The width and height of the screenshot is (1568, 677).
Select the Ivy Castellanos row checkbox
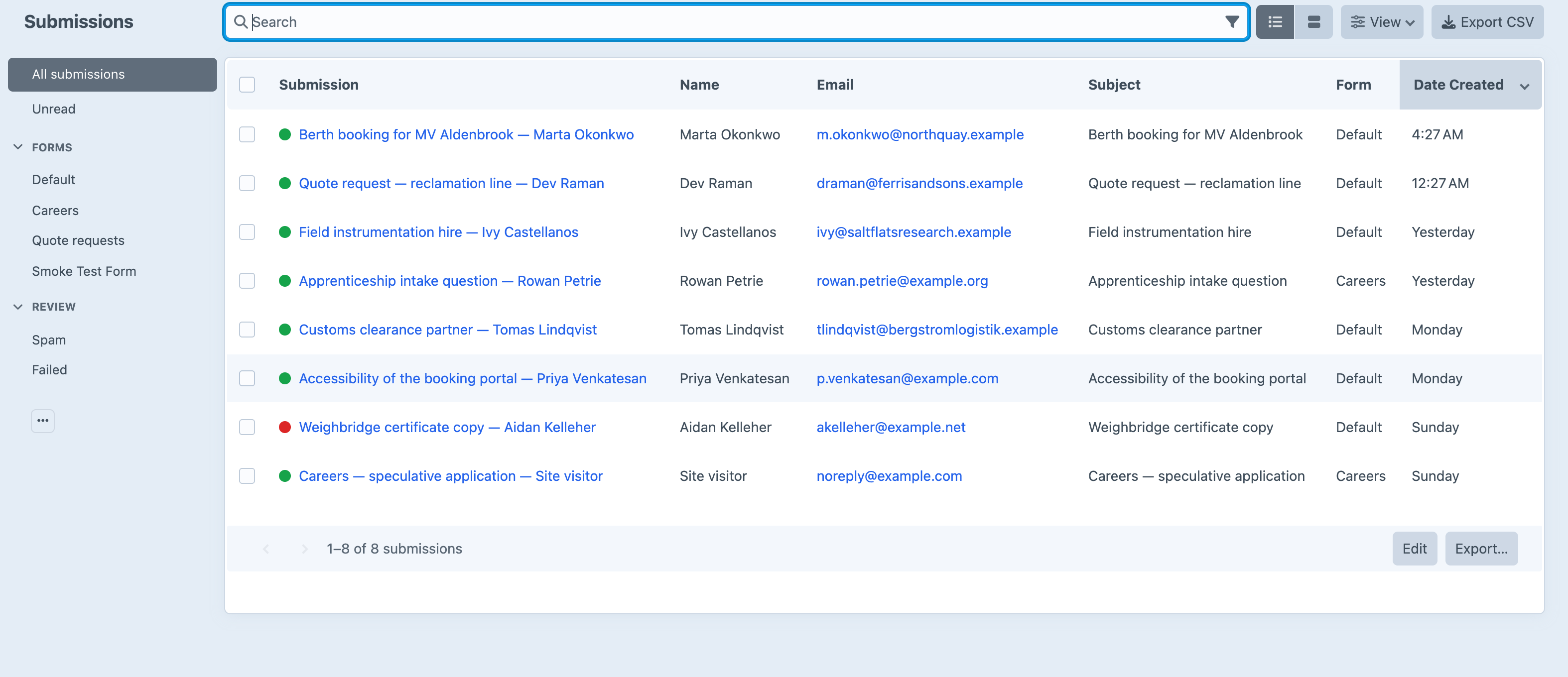coord(247,232)
